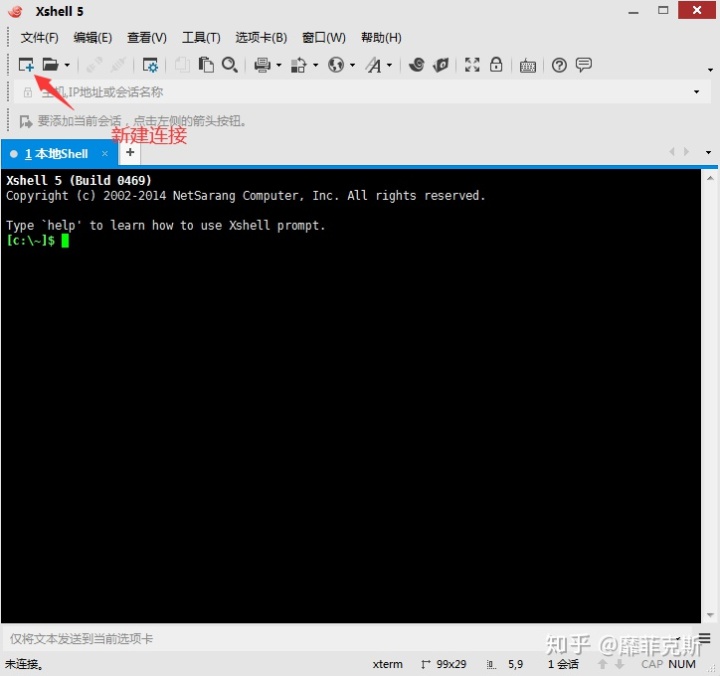Screen dimensions: 720x676
Task: Expand the Print dropdown arrow
Action: (x=279, y=65)
